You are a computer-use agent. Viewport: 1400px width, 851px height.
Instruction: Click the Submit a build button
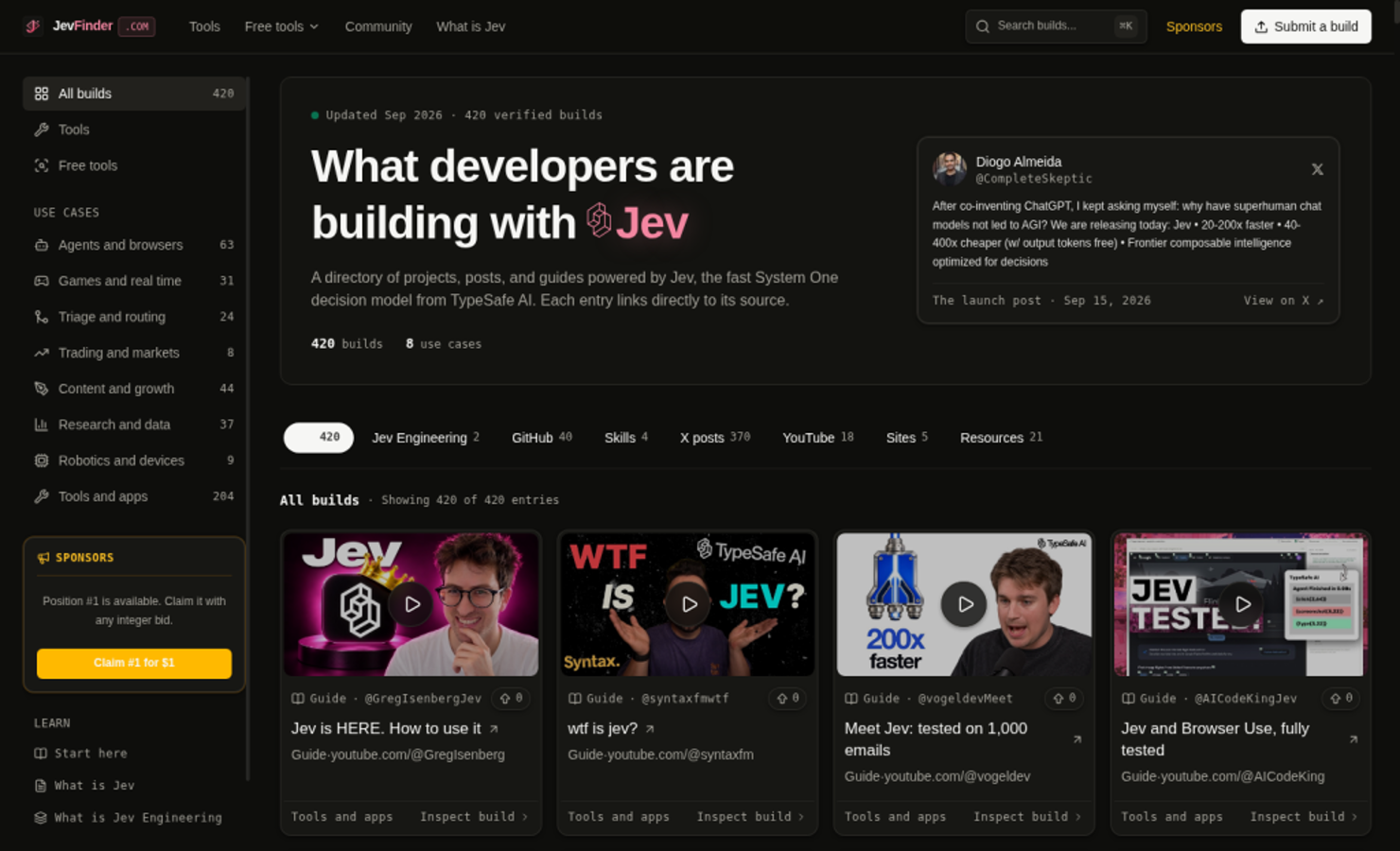point(1305,26)
